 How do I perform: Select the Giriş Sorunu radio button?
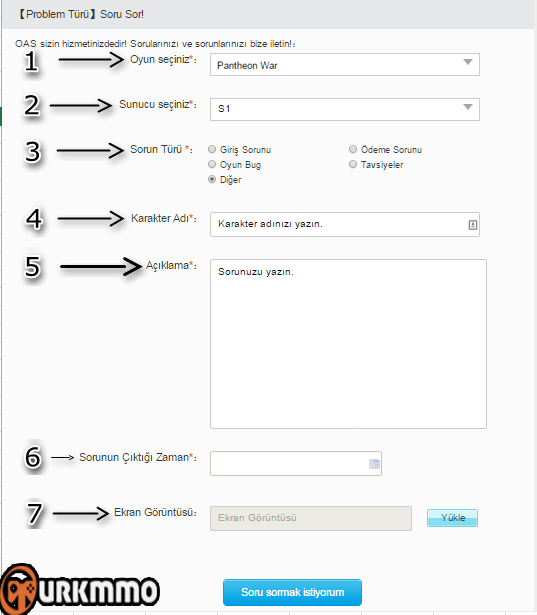tap(212, 149)
